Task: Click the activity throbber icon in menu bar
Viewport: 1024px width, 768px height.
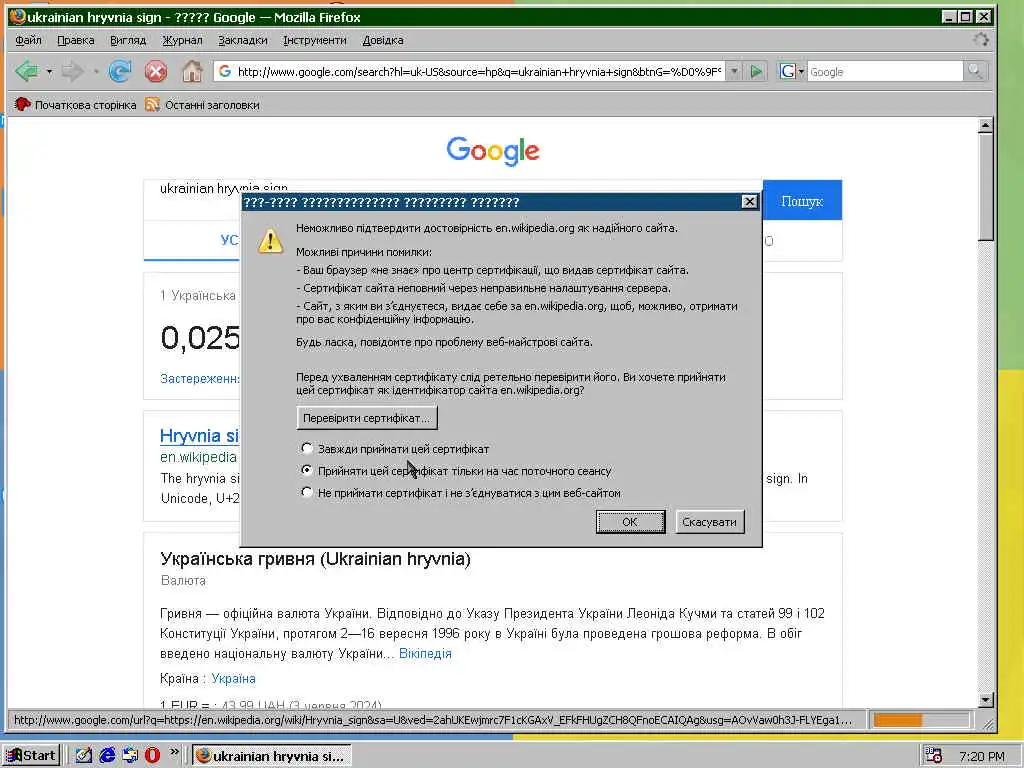Action: [x=980, y=39]
